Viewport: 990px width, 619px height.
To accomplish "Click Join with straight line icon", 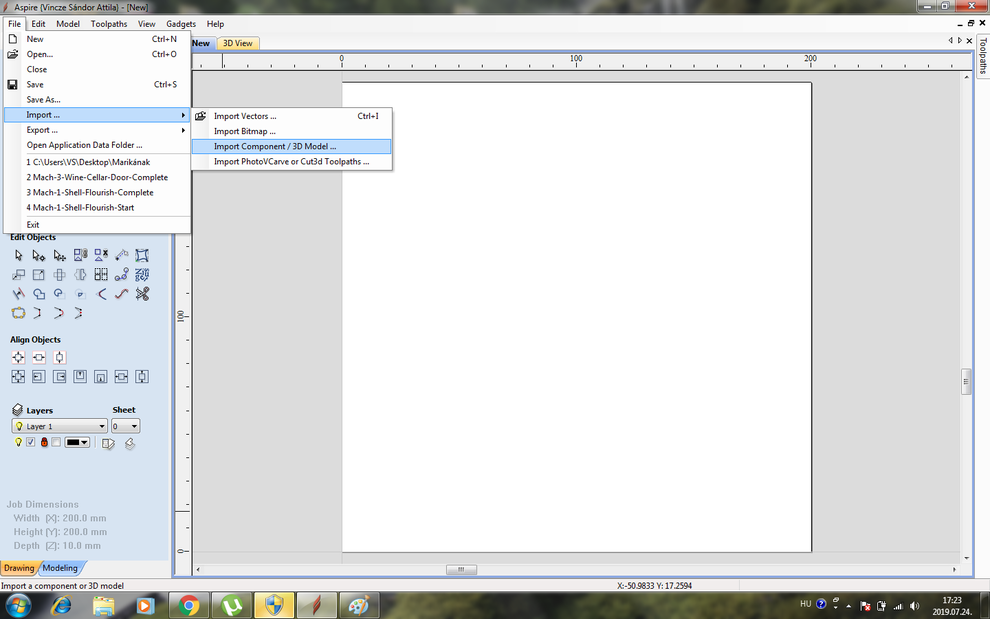I will [39, 313].
